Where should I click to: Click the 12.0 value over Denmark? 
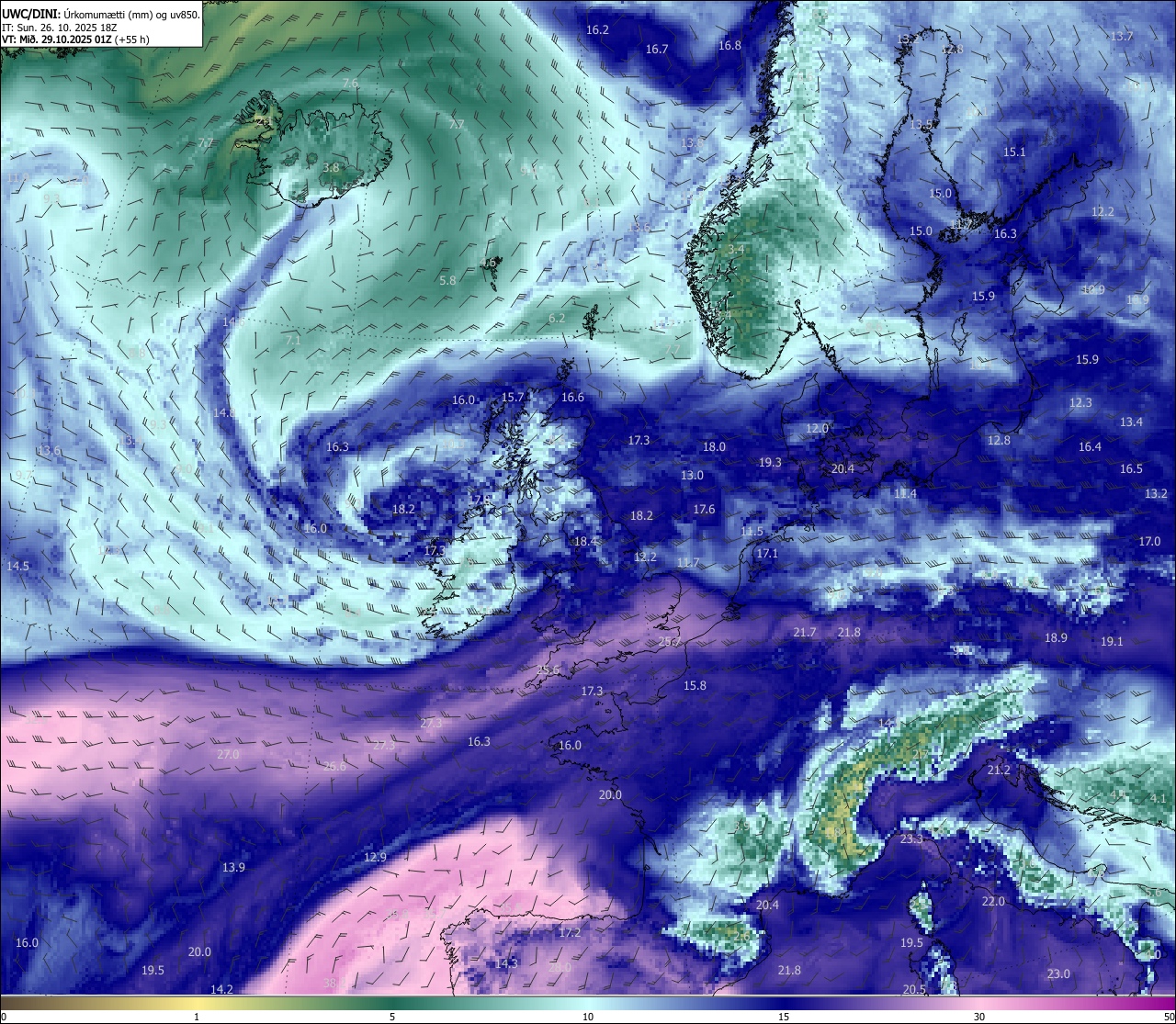click(x=817, y=429)
